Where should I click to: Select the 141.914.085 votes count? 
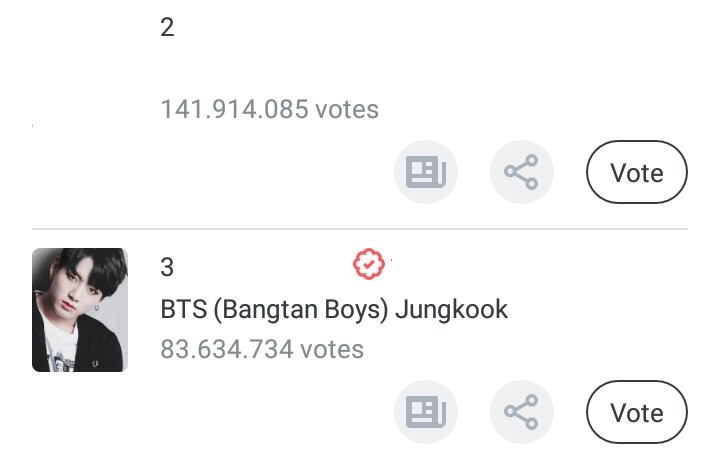pyautogui.click(x=269, y=109)
